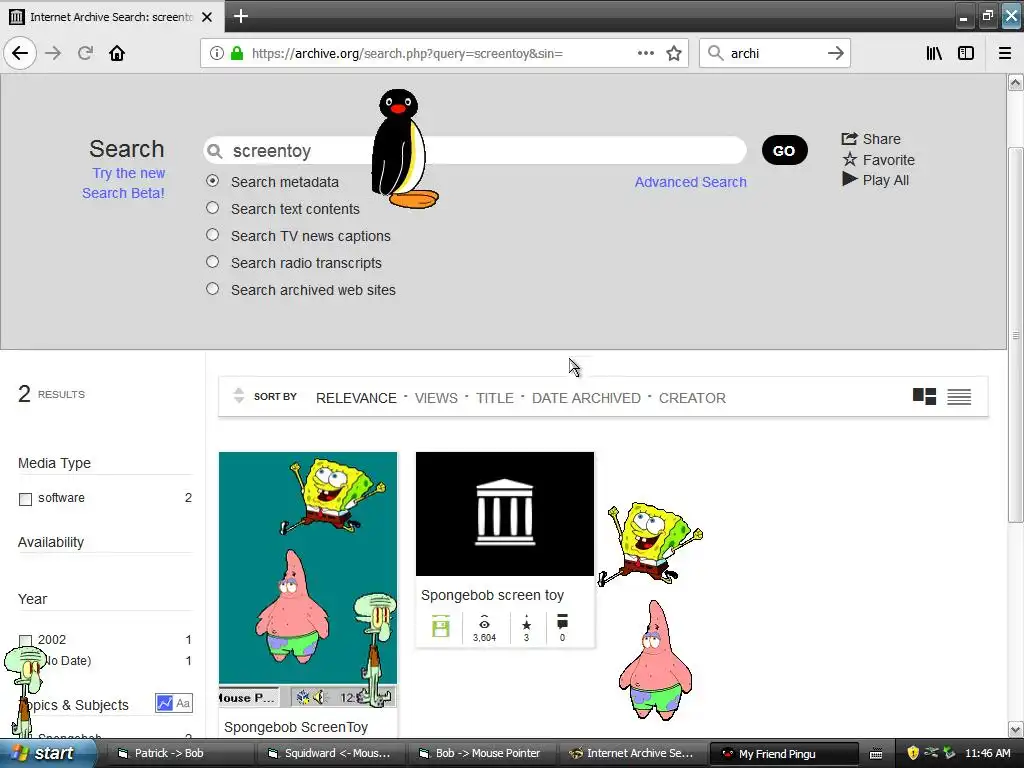Submit browser search with arrow button
The image size is (1024, 768).
click(x=835, y=53)
